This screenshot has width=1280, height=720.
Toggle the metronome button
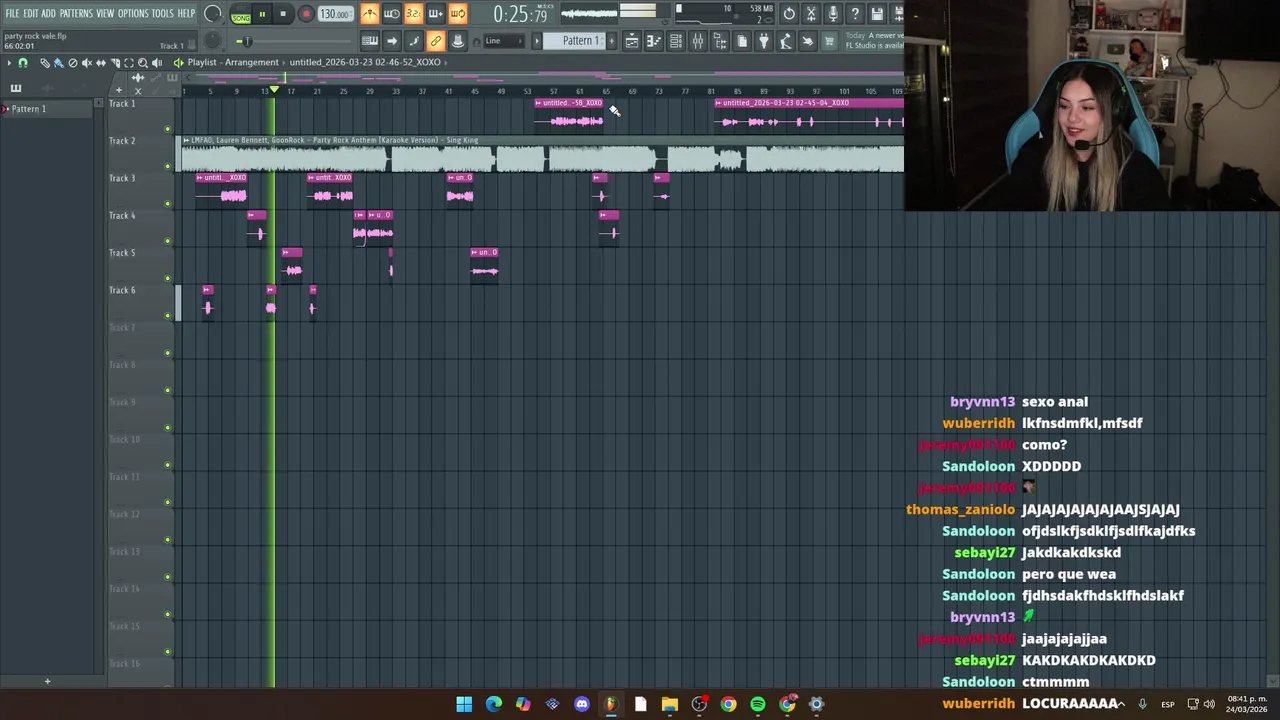(370, 14)
